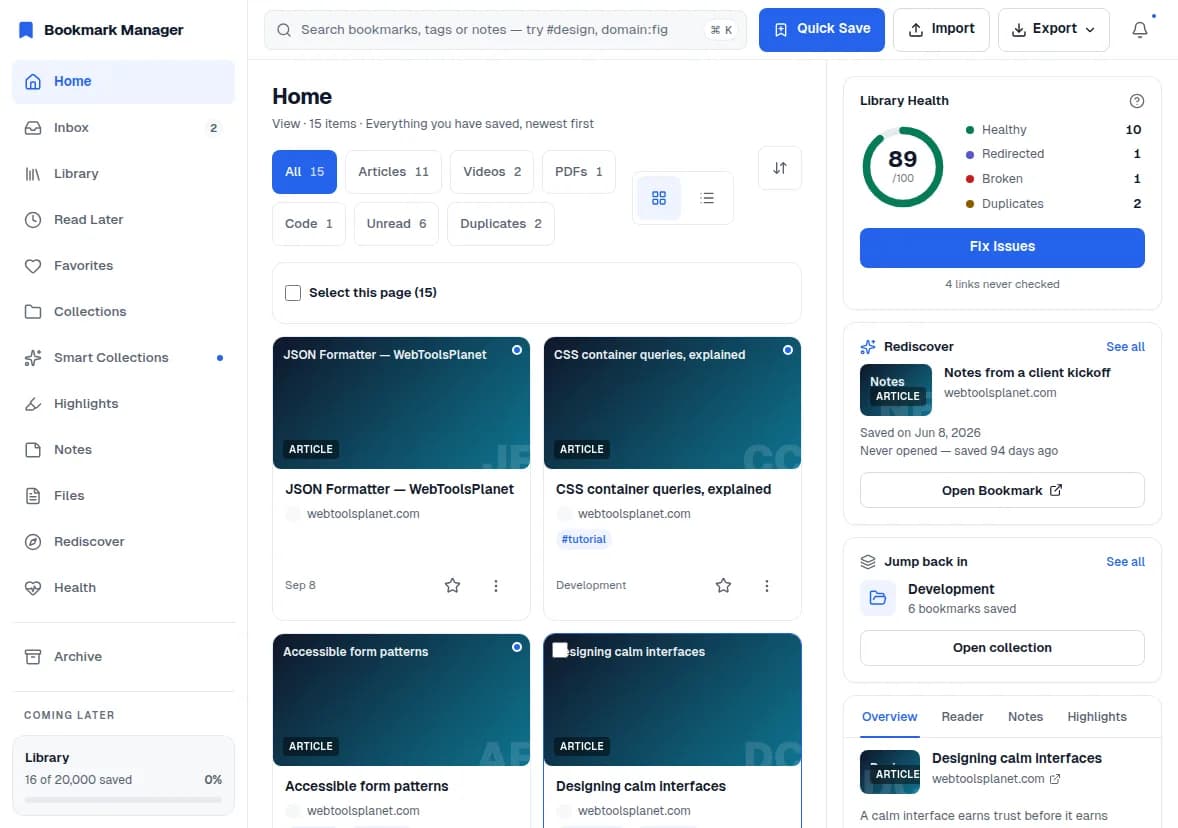Click the Library Health help icon
Image resolution: width=1178 pixels, height=828 pixels.
point(1137,101)
